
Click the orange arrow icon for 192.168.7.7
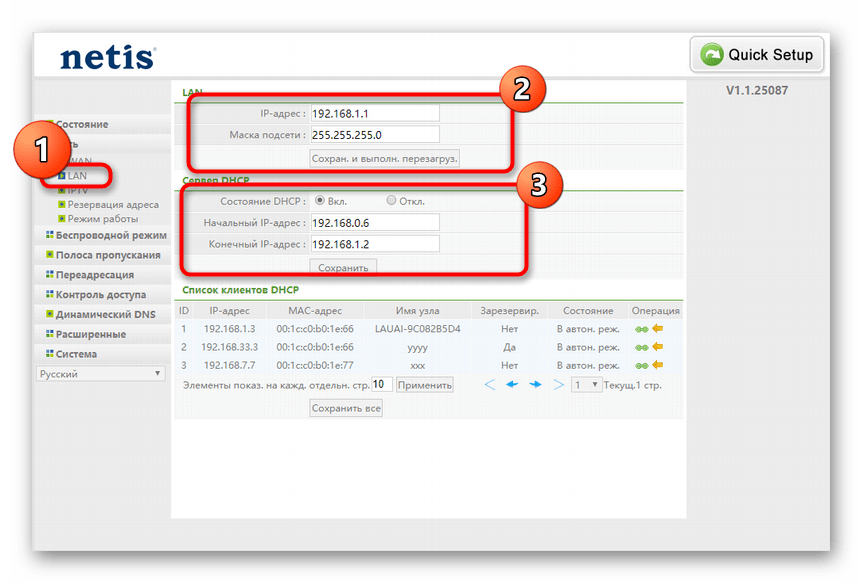[x=657, y=365]
